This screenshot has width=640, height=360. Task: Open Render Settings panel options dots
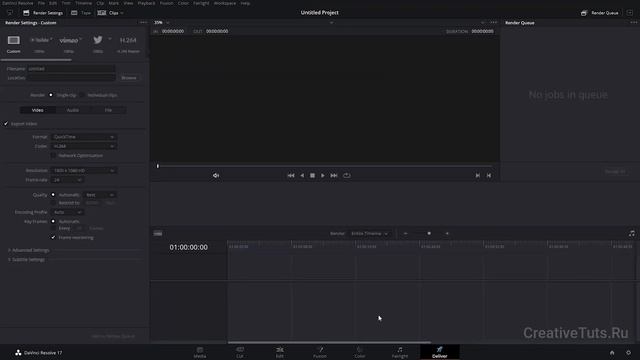pos(143,22)
